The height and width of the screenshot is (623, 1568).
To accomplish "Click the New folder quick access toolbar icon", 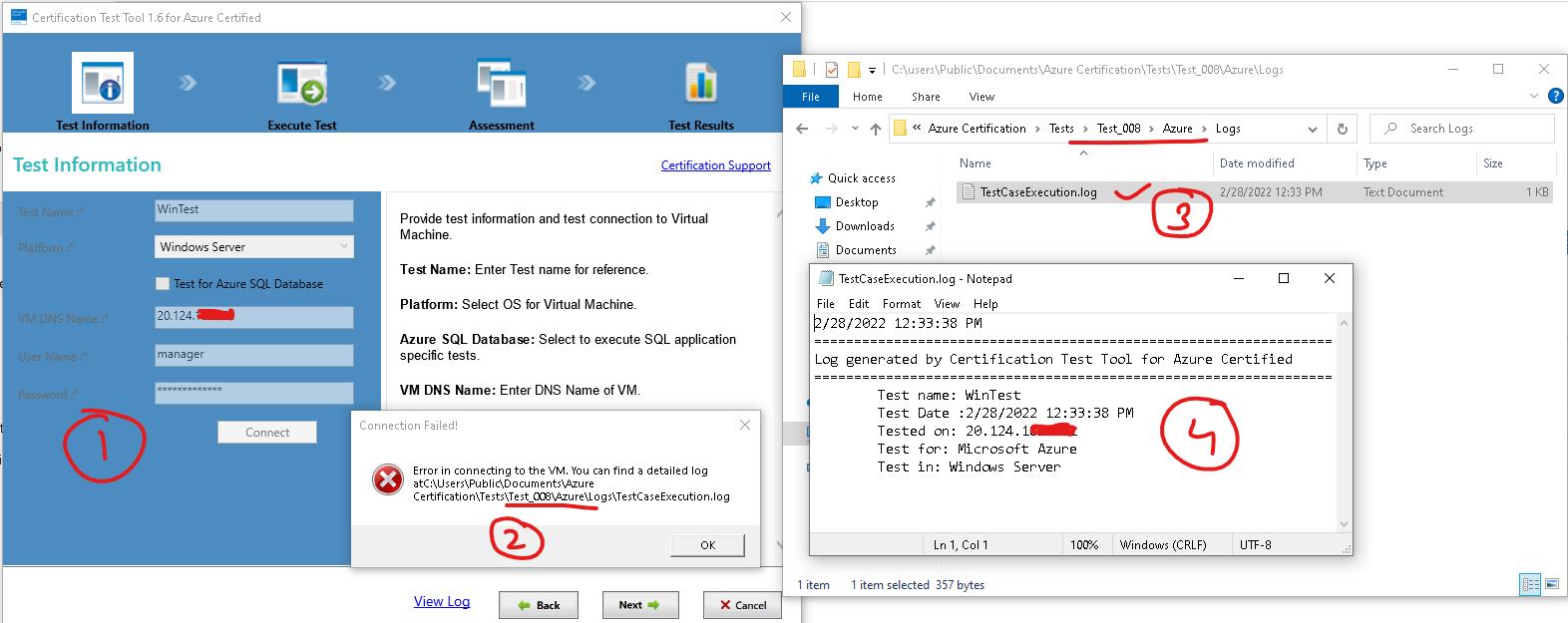I will [x=854, y=70].
